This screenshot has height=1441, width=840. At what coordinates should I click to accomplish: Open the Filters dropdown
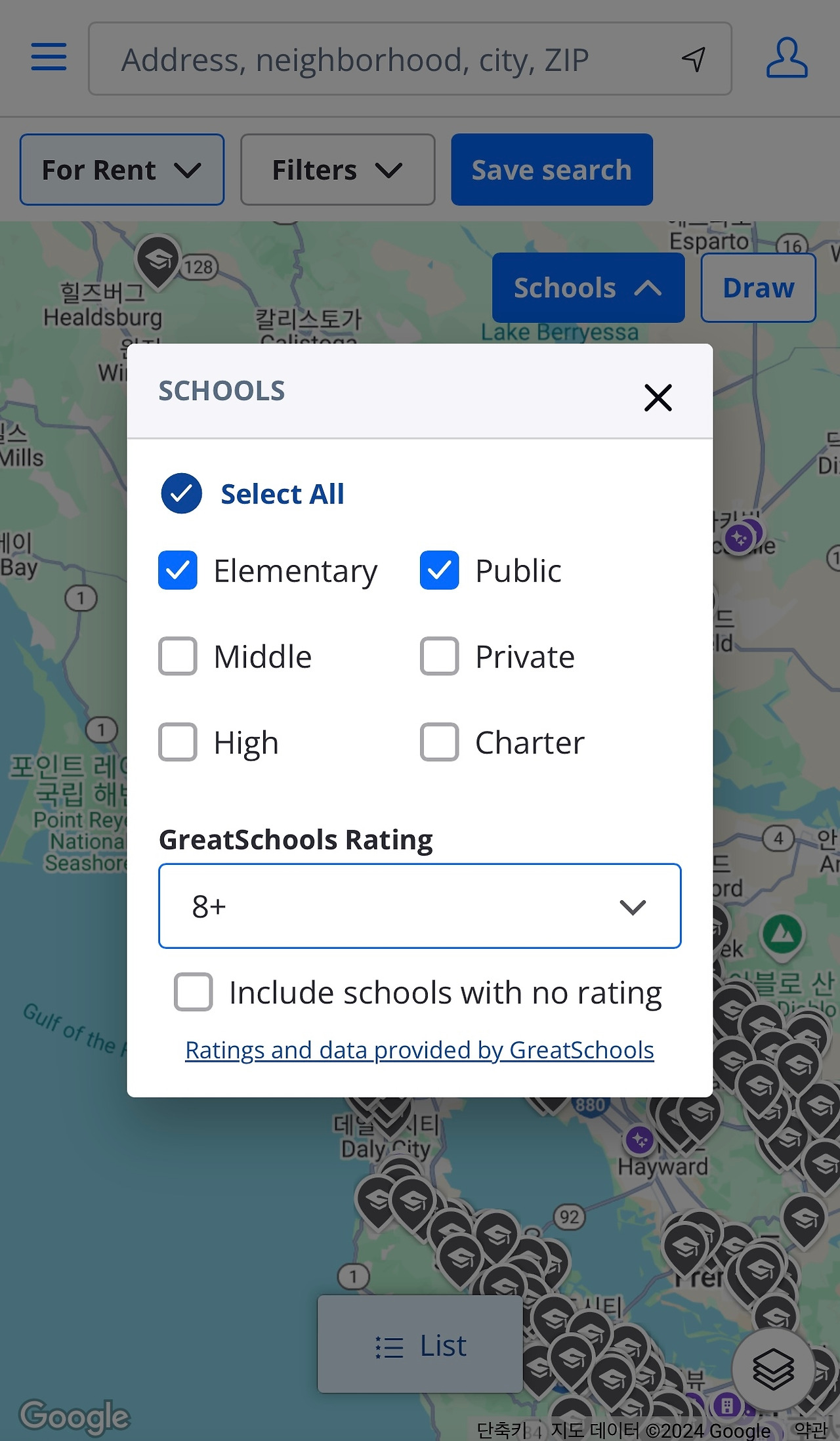tap(337, 170)
